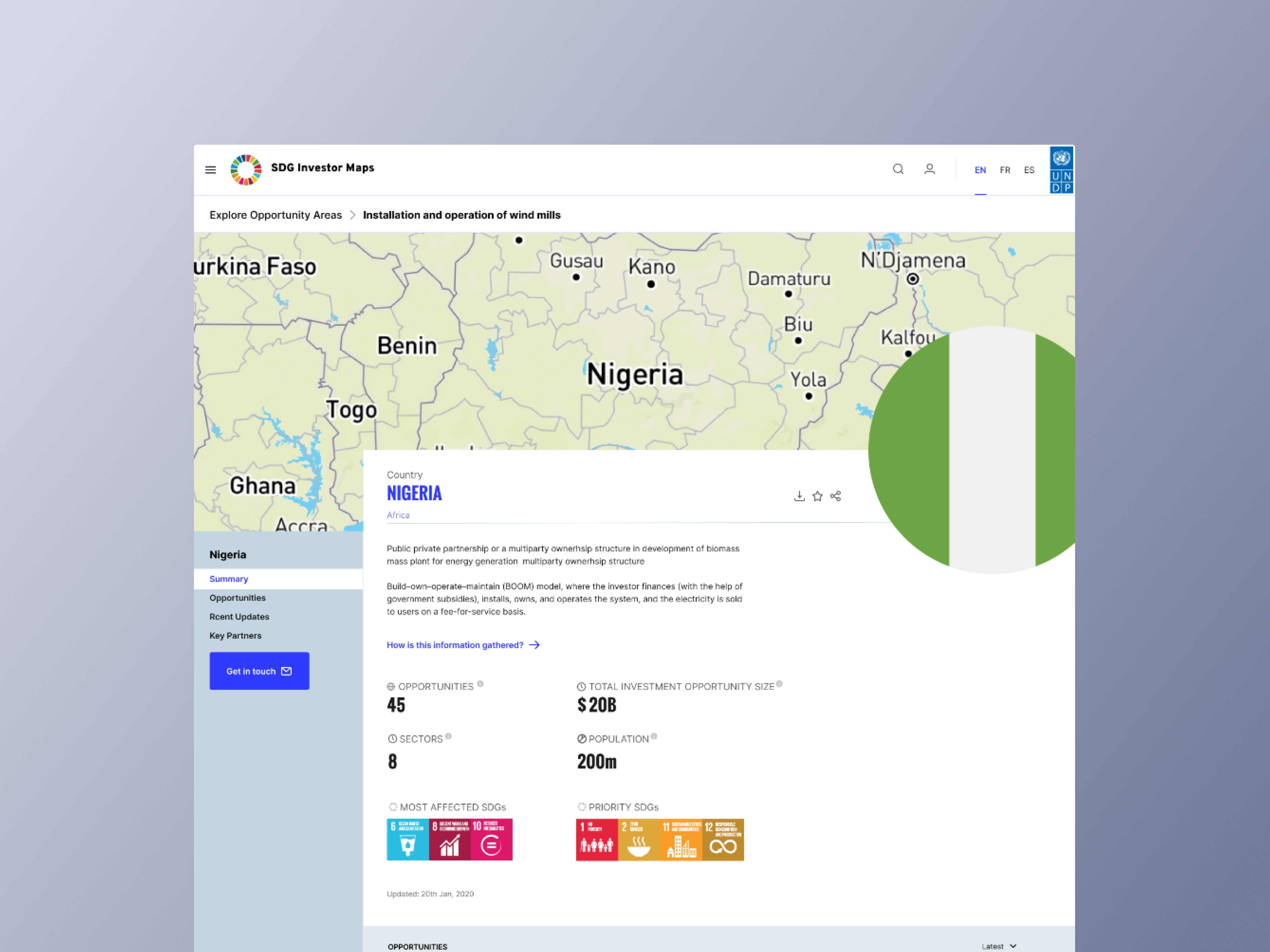The width and height of the screenshot is (1270, 952).
Task: Select Opportunities in the sidebar
Action: tap(237, 598)
